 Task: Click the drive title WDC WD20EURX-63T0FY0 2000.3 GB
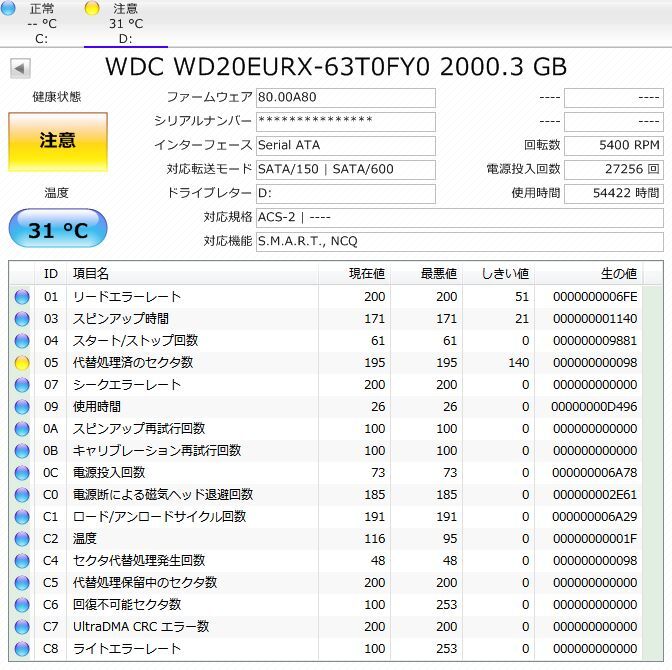[x=336, y=67]
